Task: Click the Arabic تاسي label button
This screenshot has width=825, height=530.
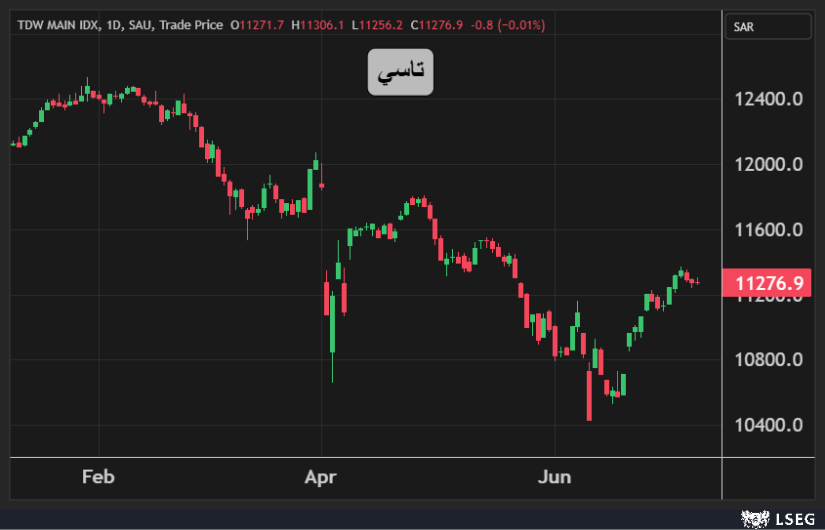Action: click(x=400, y=71)
